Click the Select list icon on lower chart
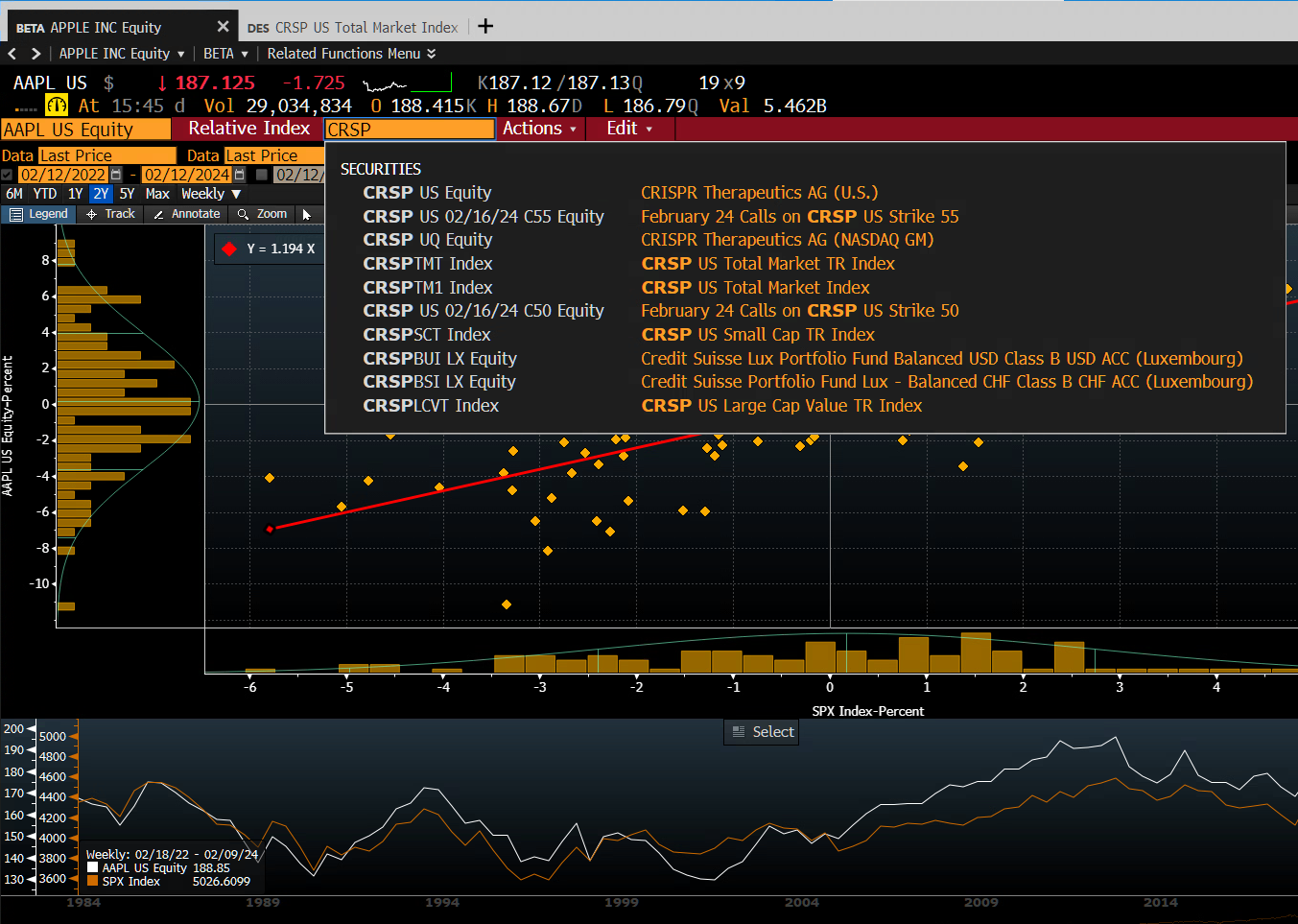The height and width of the screenshot is (924, 1298). 739,732
